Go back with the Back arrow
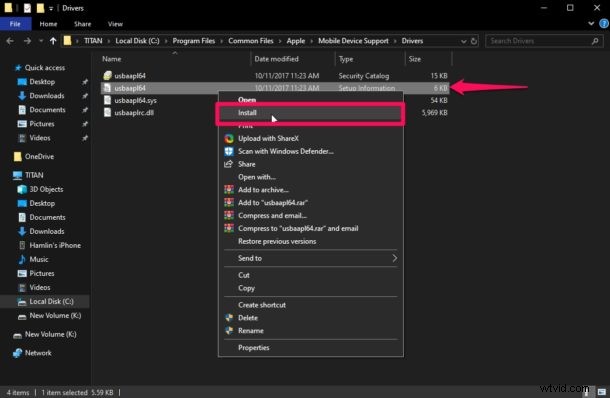The image size is (610, 398). pos(10,41)
